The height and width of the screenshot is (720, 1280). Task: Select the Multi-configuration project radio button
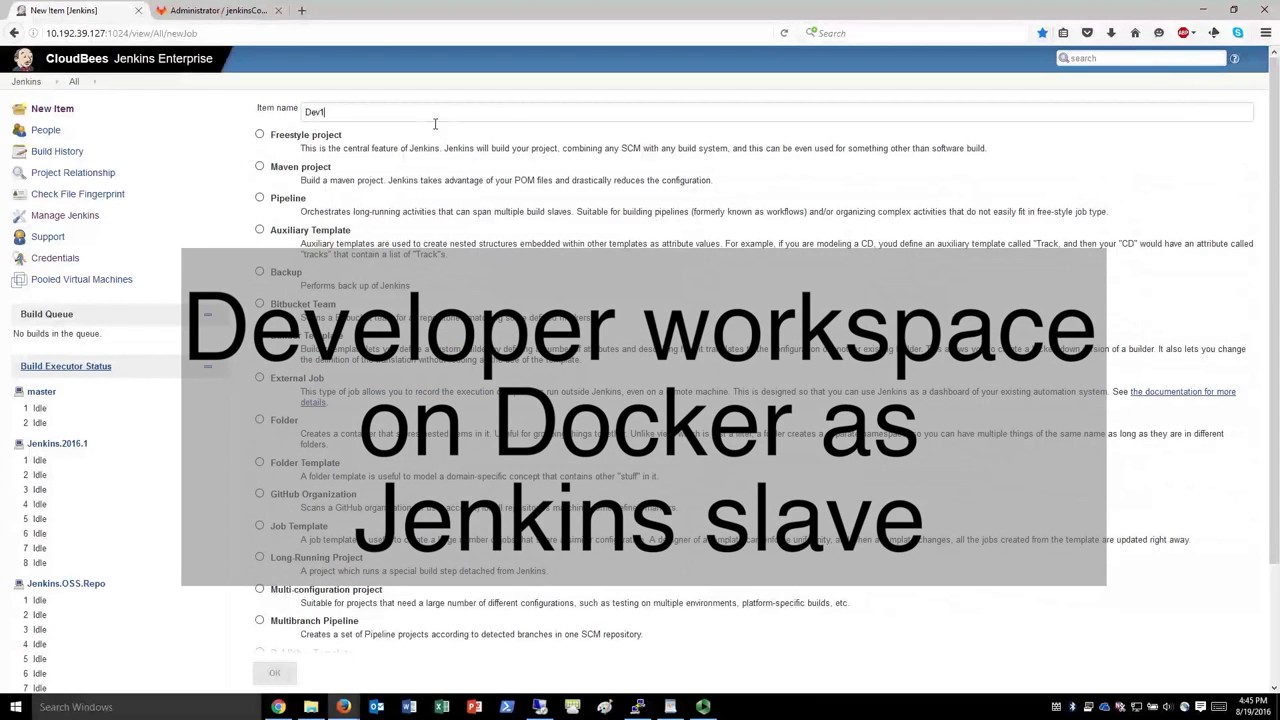260,588
